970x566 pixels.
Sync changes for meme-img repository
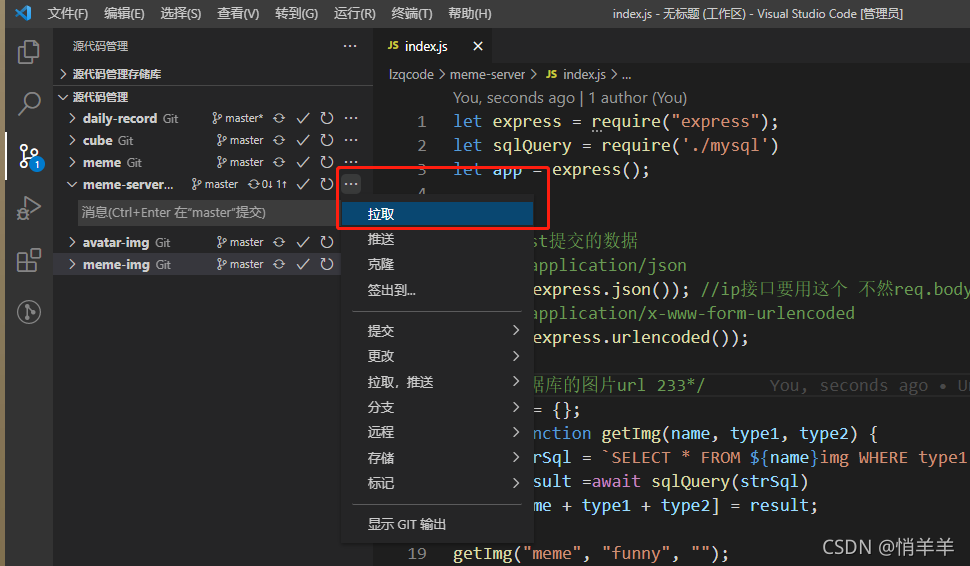(x=279, y=264)
